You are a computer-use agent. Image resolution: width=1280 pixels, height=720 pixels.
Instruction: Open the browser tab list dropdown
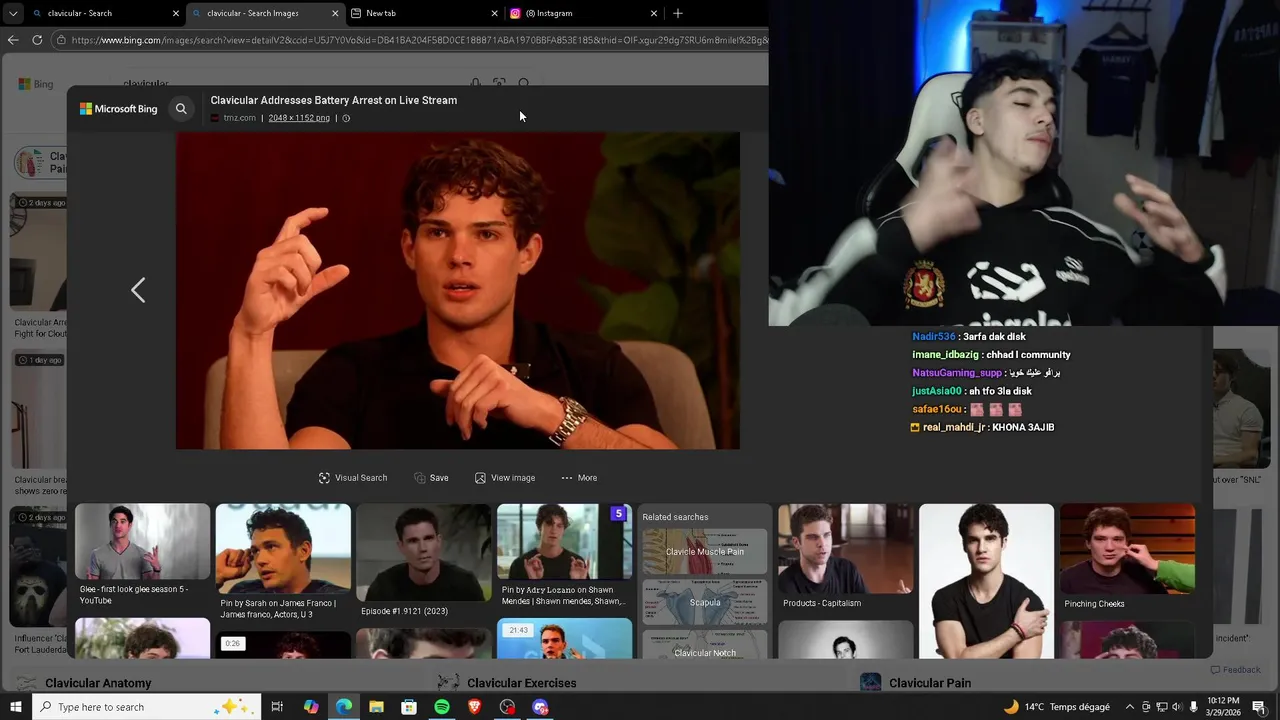(x=13, y=13)
